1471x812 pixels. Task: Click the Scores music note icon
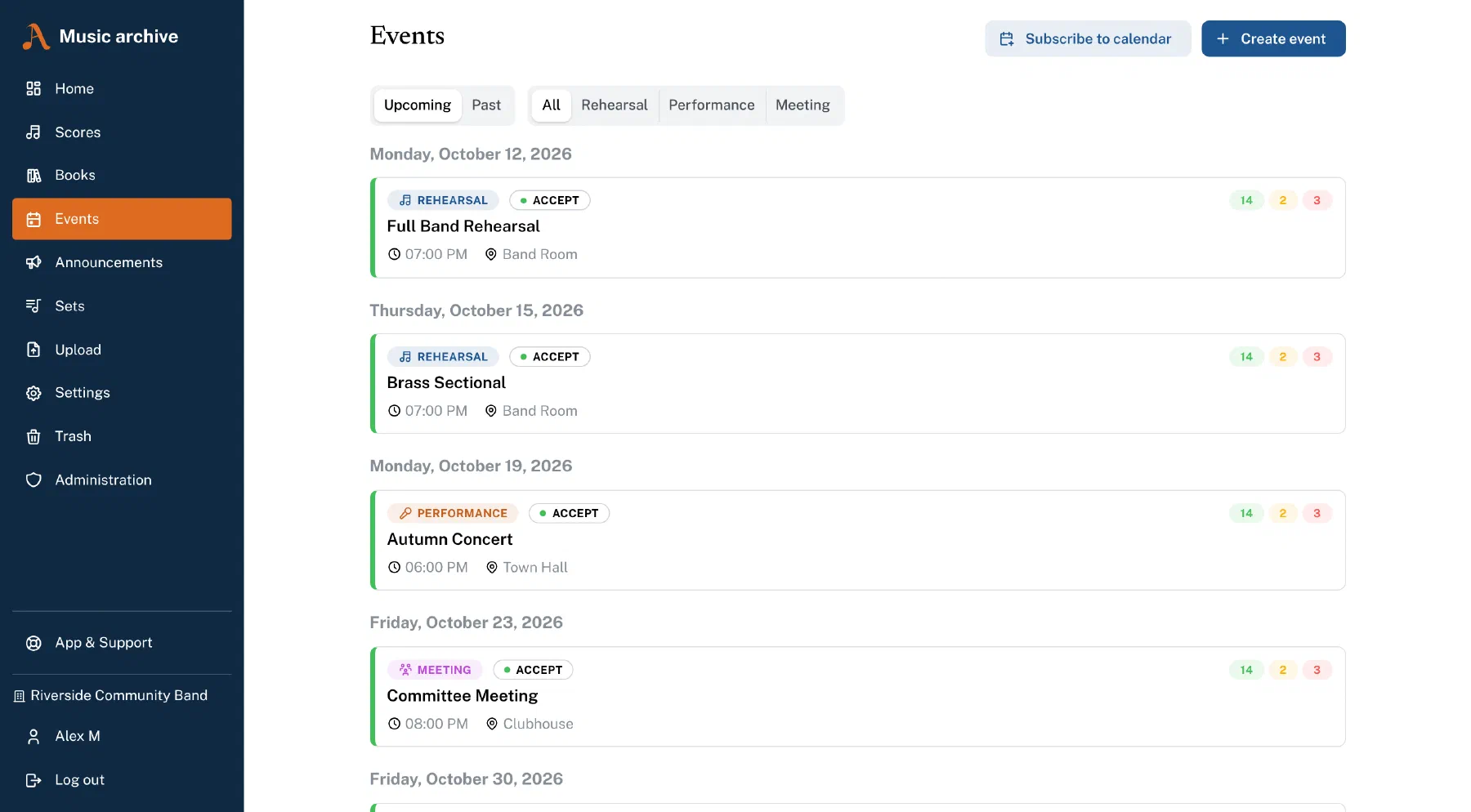pyautogui.click(x=34, y=132)
